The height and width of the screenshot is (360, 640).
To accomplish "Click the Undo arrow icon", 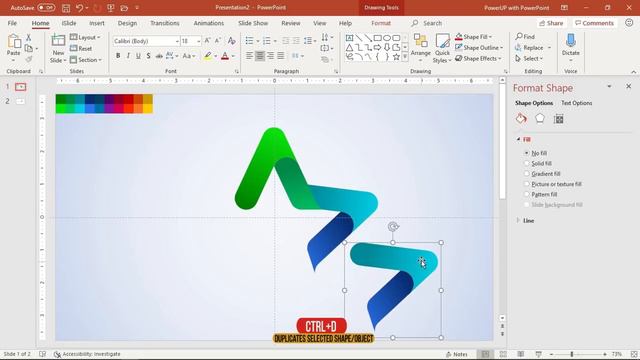I will [x=80, y=8].
